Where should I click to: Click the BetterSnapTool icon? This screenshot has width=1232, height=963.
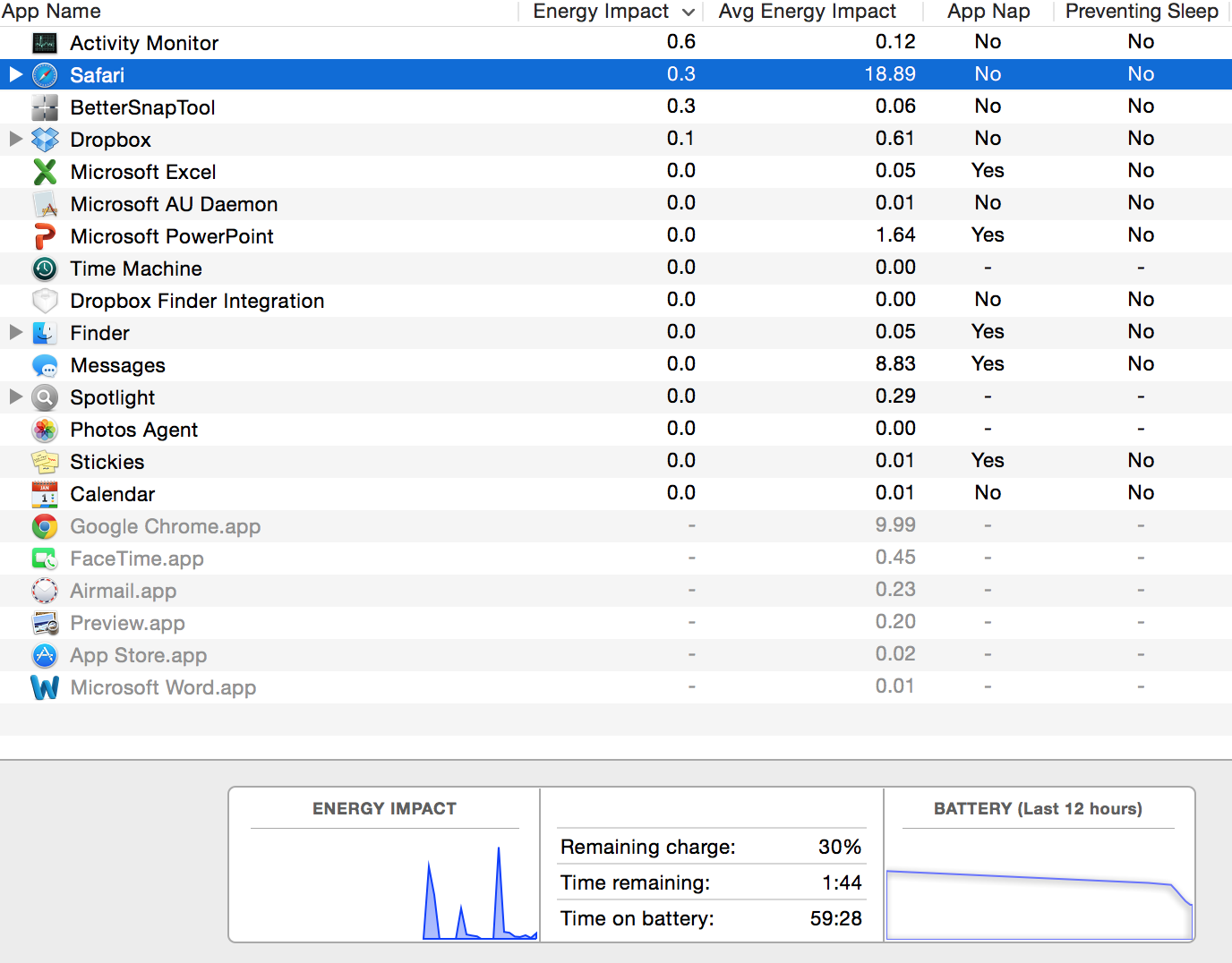(x=45, y=107)
